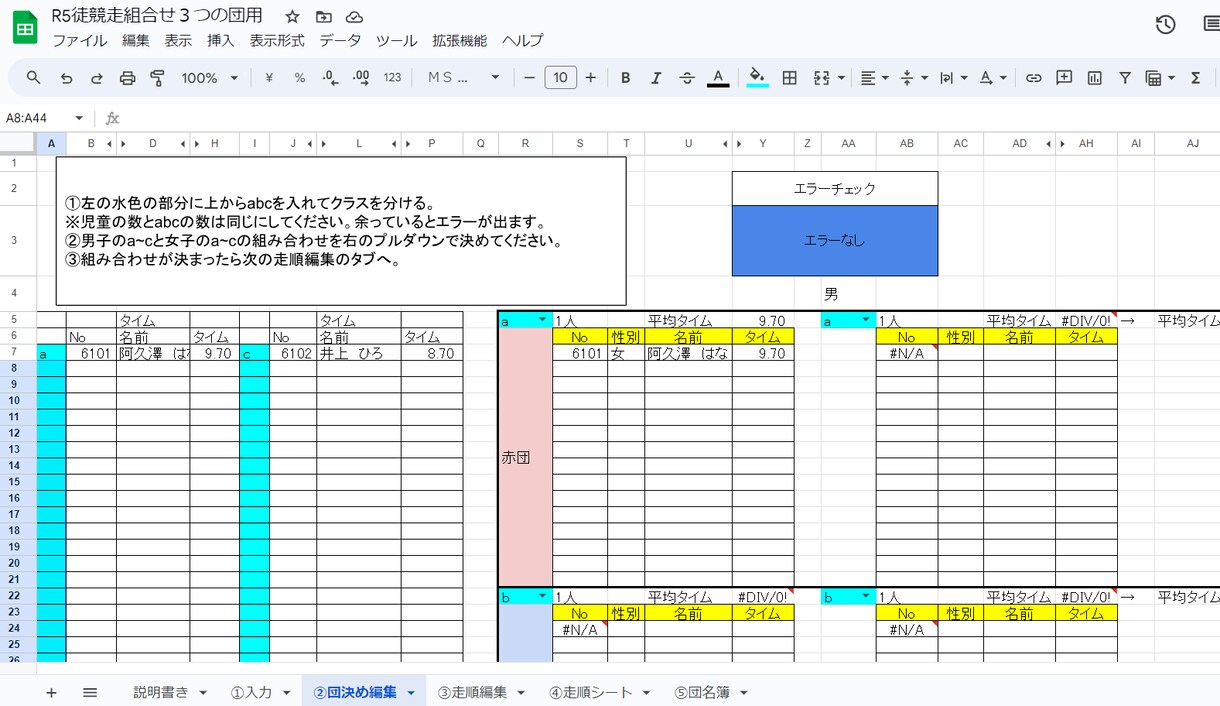This screenshot has height=706, width=1220.
Task: Open the comments panel icon
Action: [x=1210, y=26]
